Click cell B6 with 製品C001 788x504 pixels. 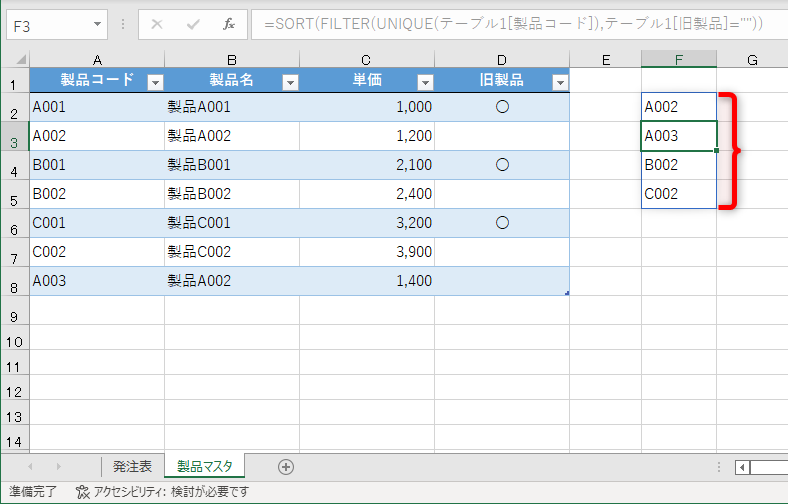coord(232,223)
